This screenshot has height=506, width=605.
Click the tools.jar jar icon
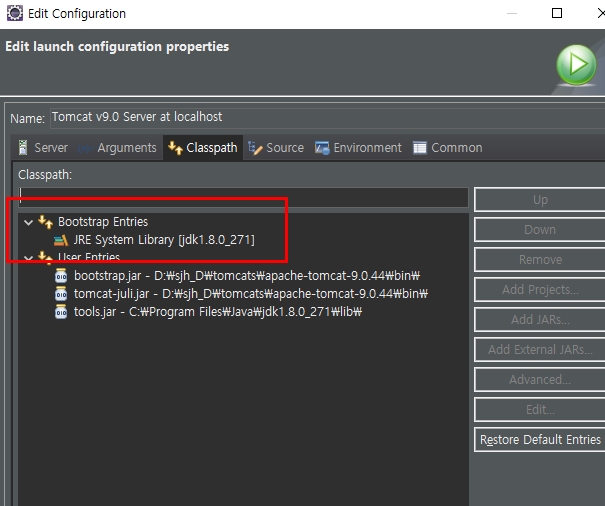(x=61, y=311)
